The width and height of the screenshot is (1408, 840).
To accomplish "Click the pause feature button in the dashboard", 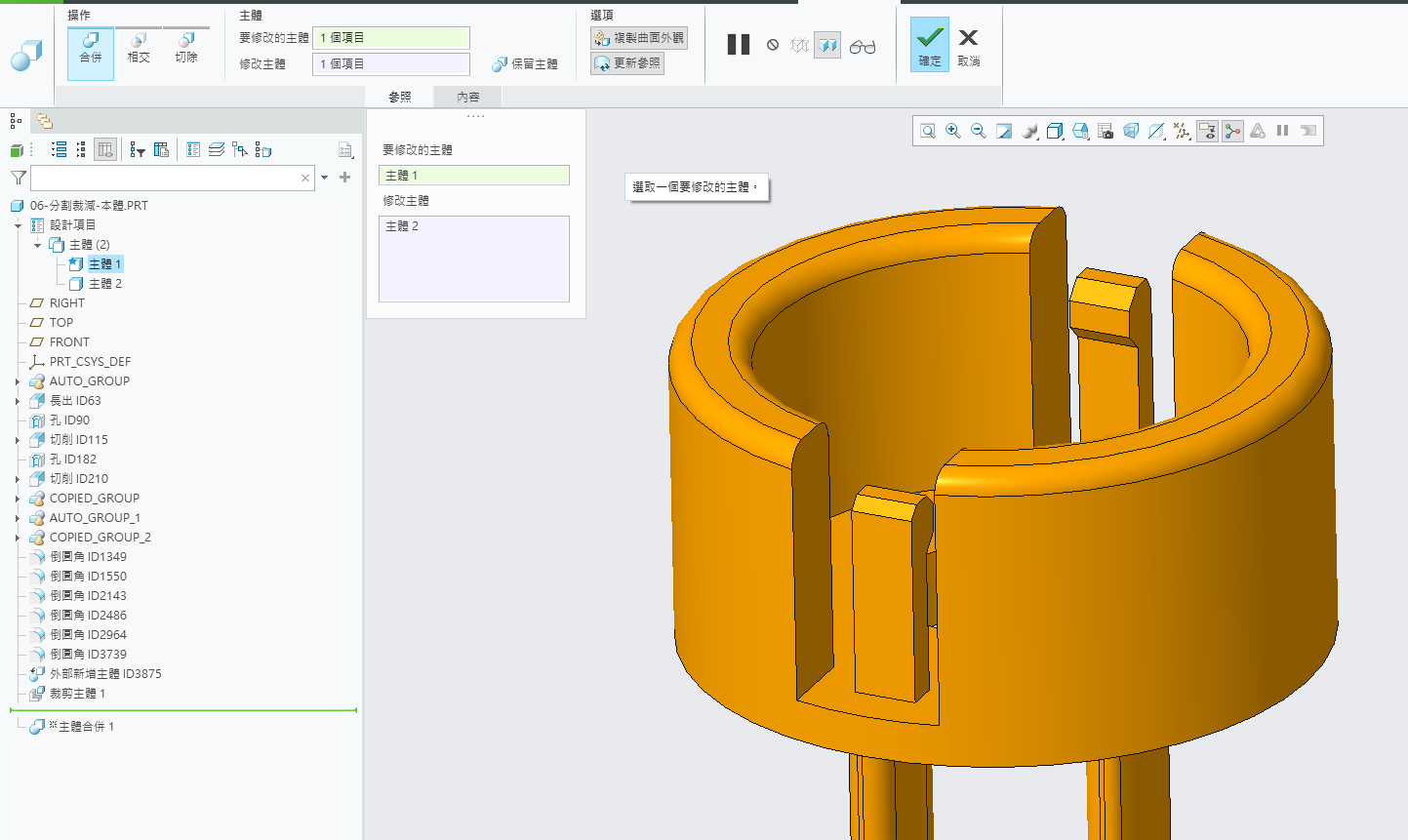I will click(x=739, y=45).
